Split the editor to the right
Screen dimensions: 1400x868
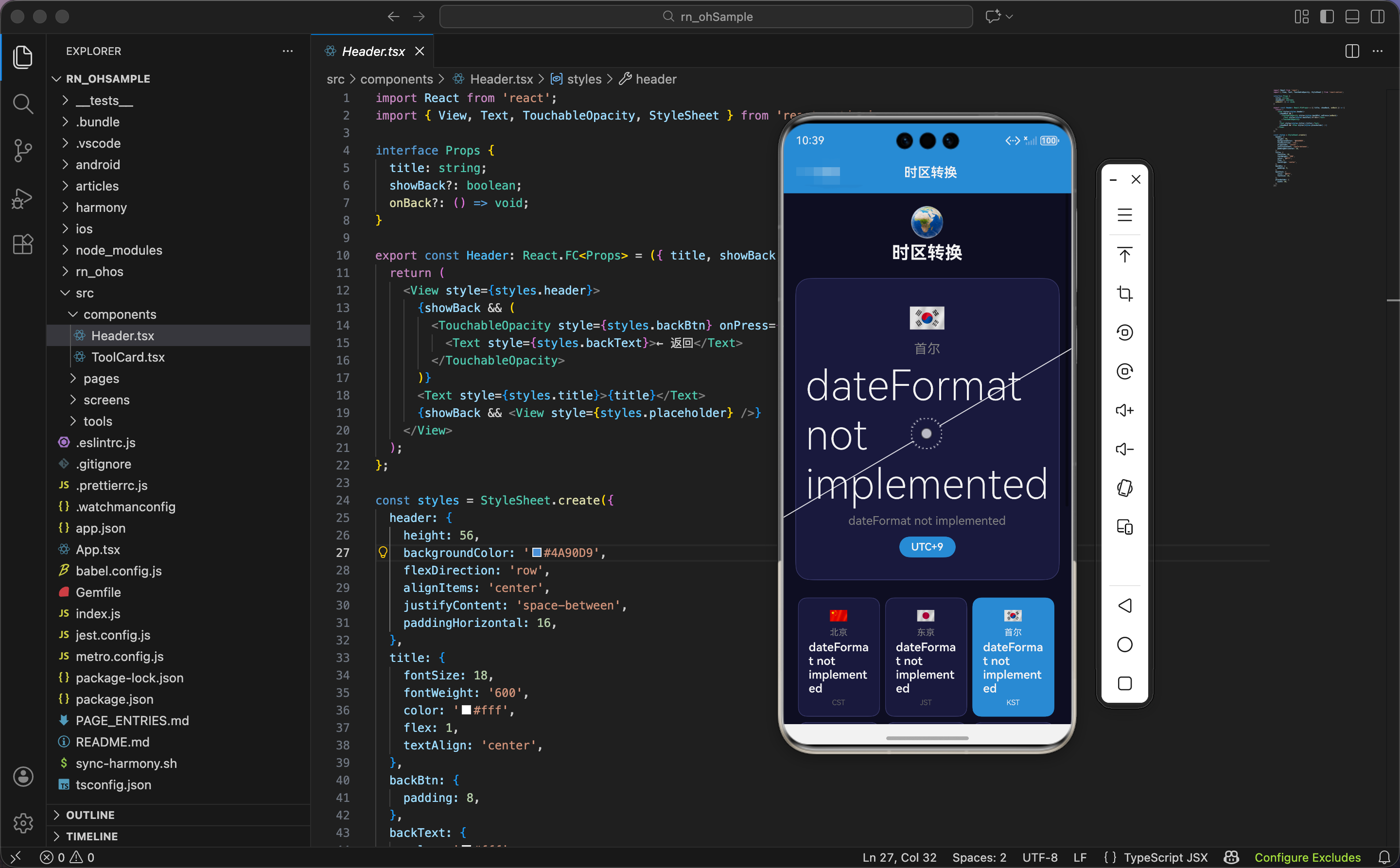point(1352,51)
